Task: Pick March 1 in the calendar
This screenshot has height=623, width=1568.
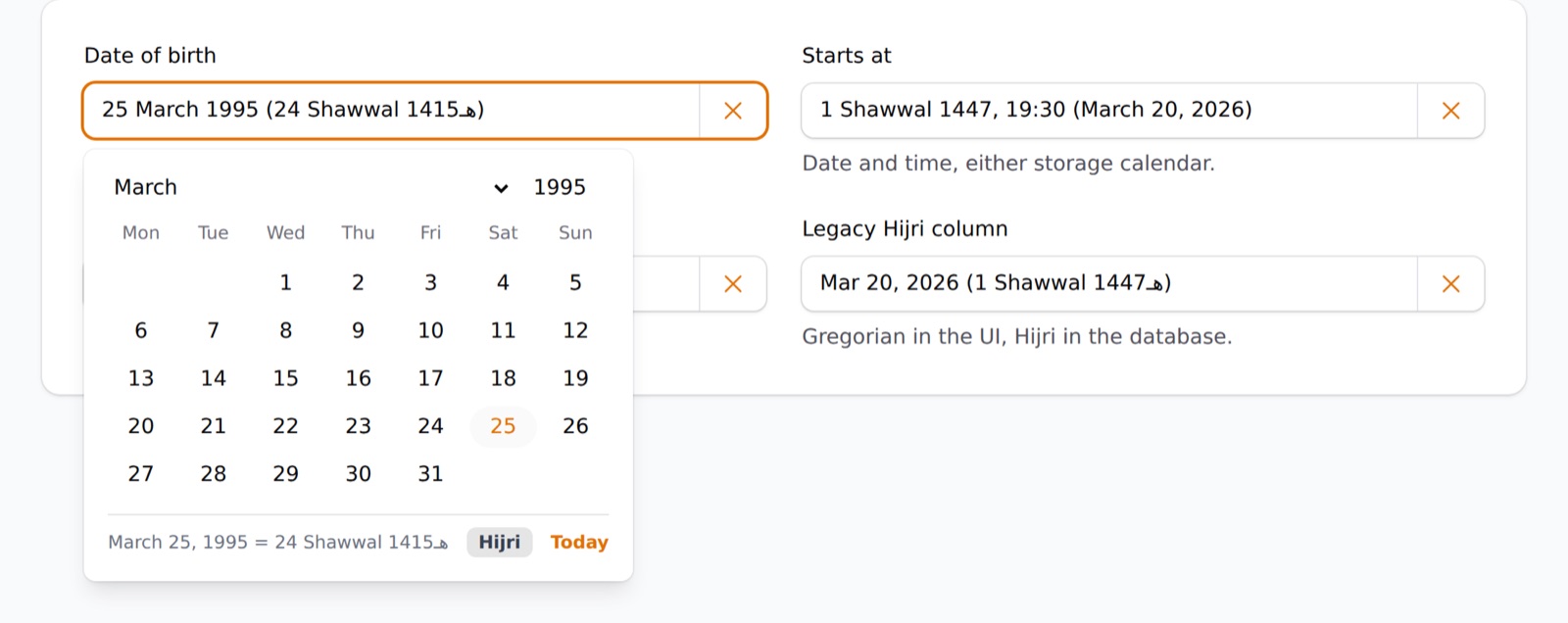Action: [285, 283]
